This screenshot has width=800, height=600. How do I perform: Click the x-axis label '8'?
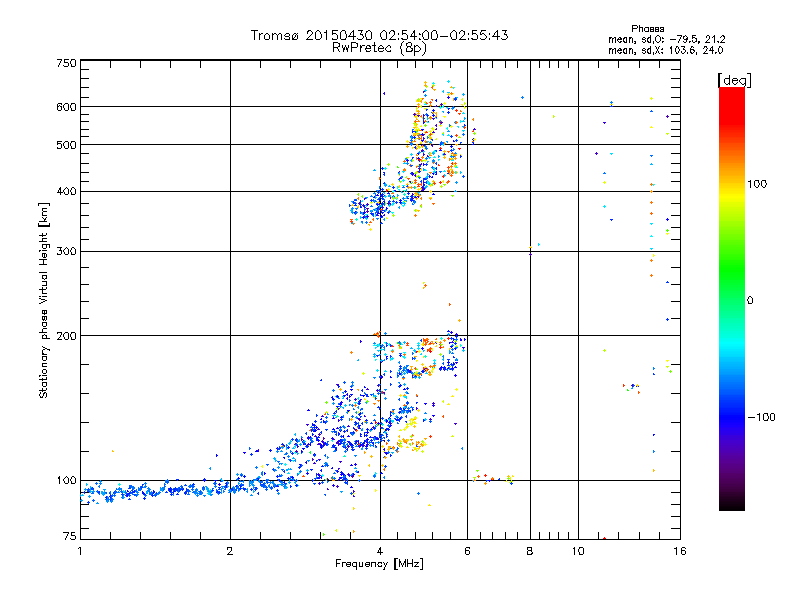coord(530,551)
